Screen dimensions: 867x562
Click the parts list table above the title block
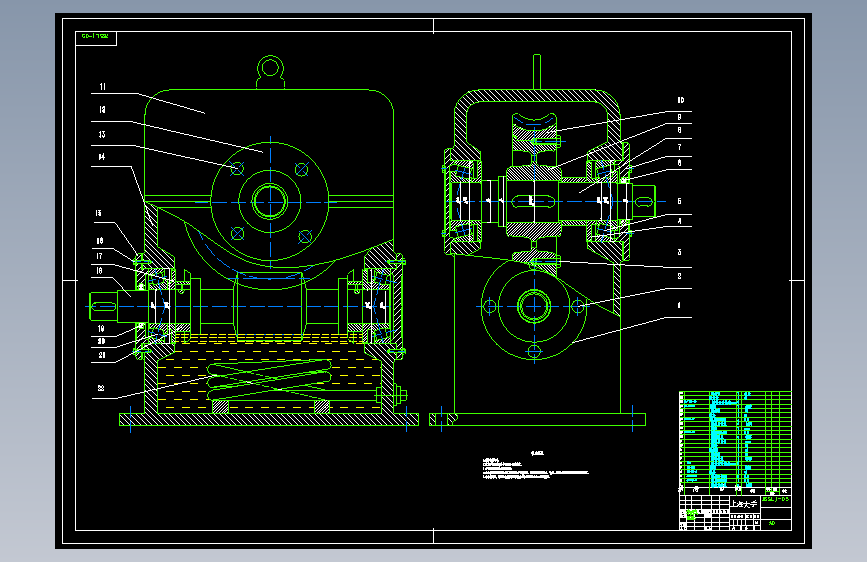pos(735,439)
